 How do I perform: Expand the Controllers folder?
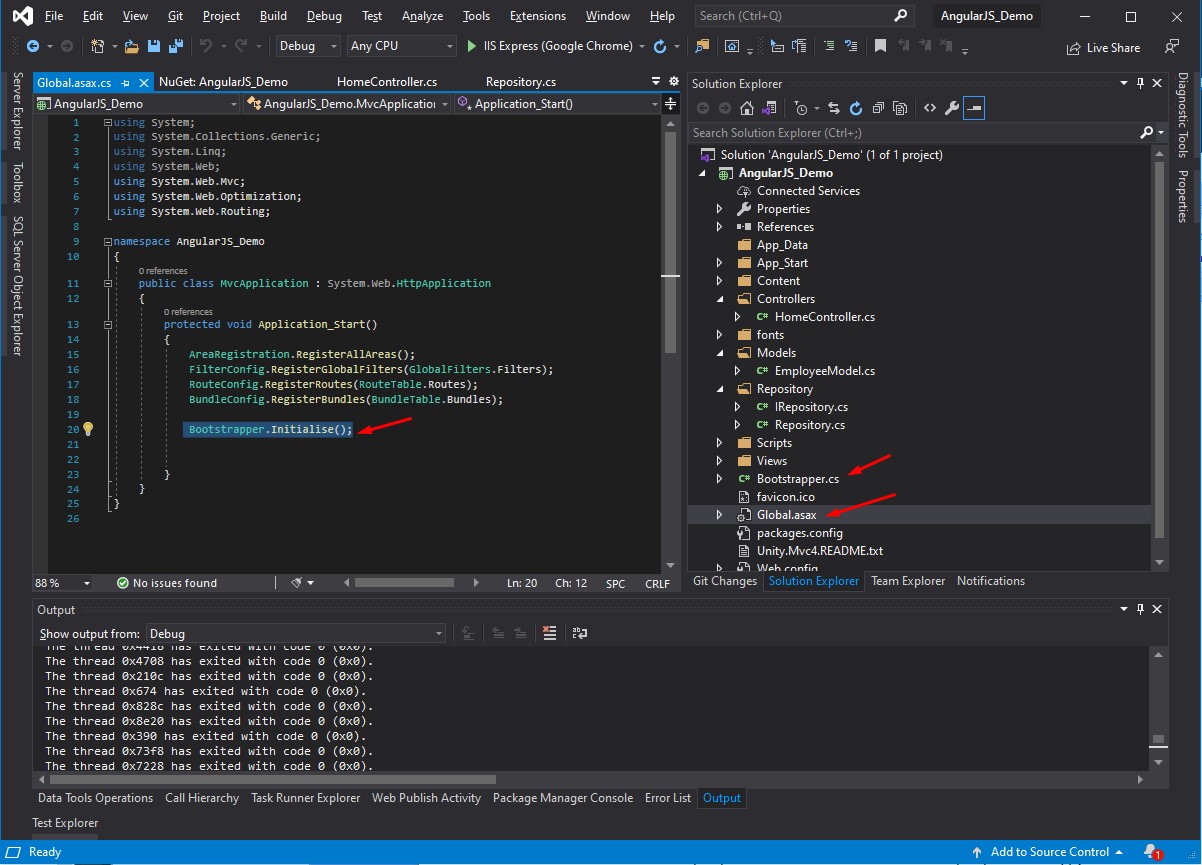[x=721, y=298]
